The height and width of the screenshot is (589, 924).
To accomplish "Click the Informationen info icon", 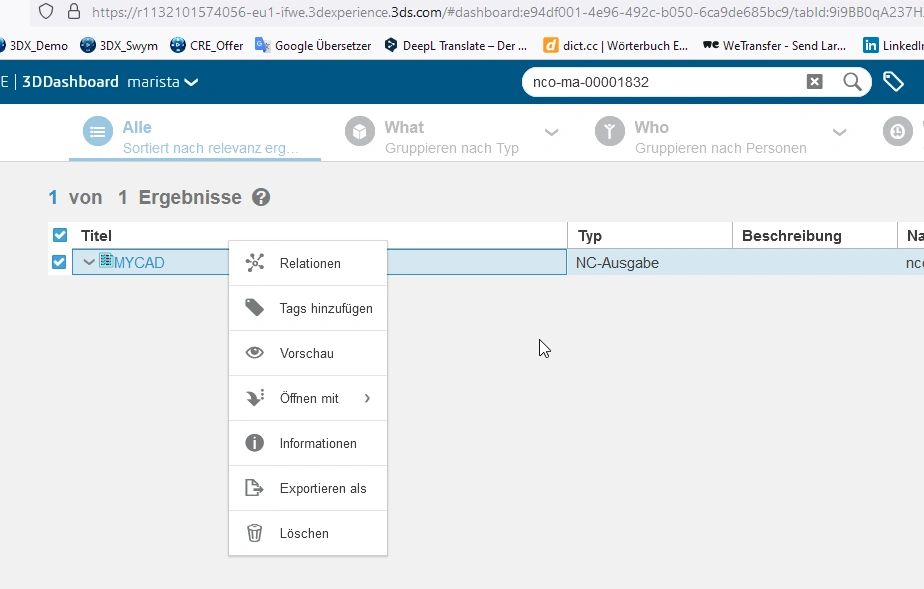I will 255,443.
